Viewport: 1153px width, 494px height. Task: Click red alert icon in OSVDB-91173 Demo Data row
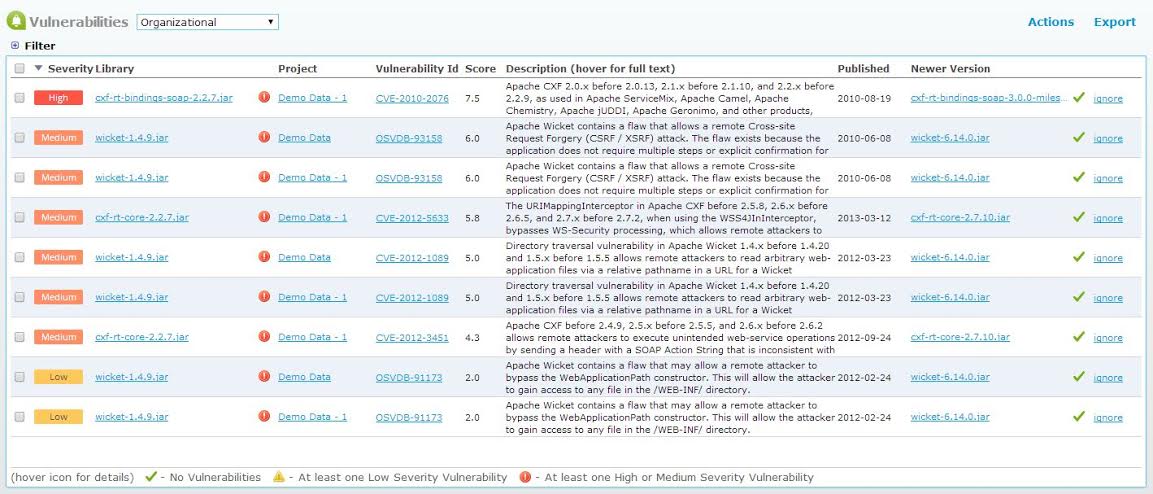click(x=264, y=376)
